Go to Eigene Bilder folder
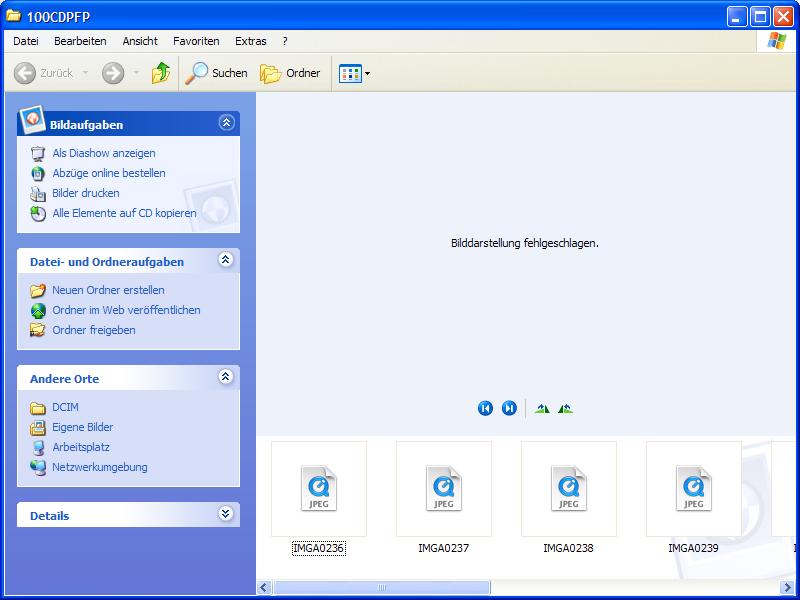 tap(83, 427)
